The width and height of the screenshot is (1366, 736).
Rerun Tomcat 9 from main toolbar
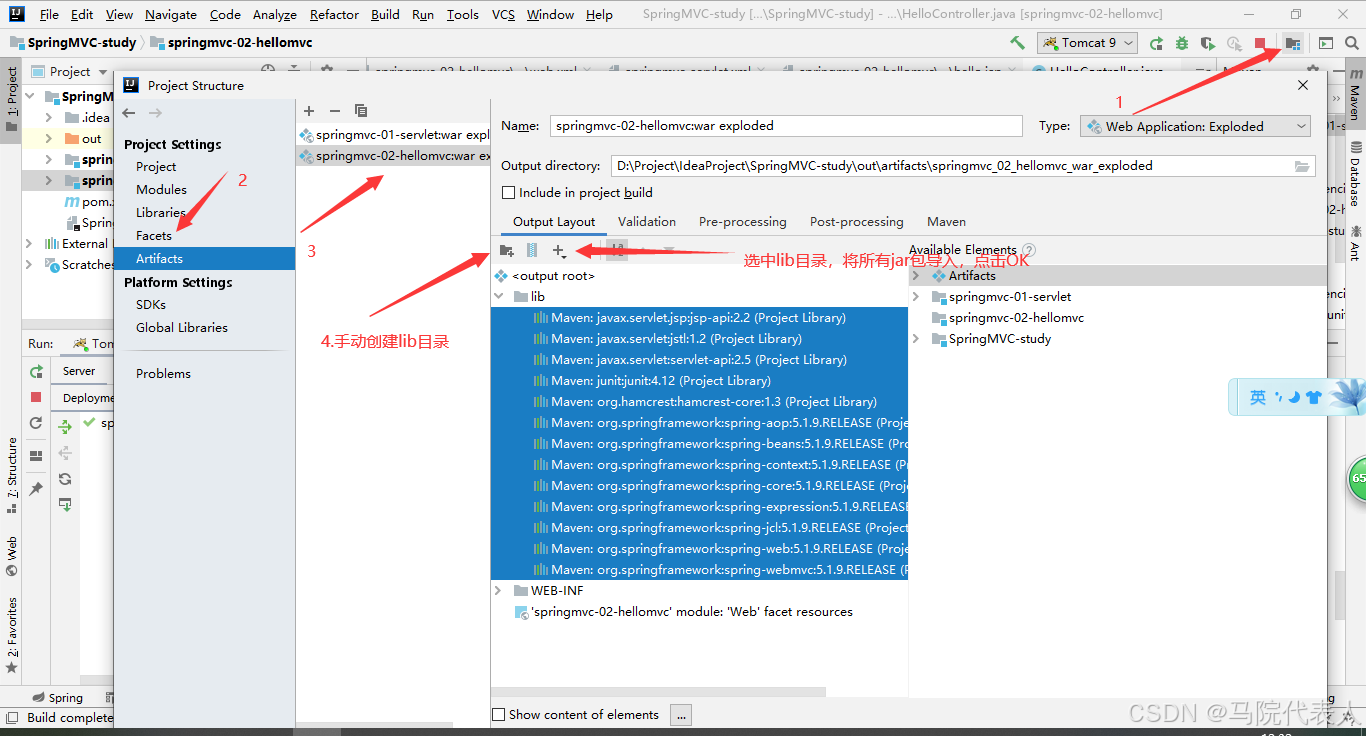1157,43
